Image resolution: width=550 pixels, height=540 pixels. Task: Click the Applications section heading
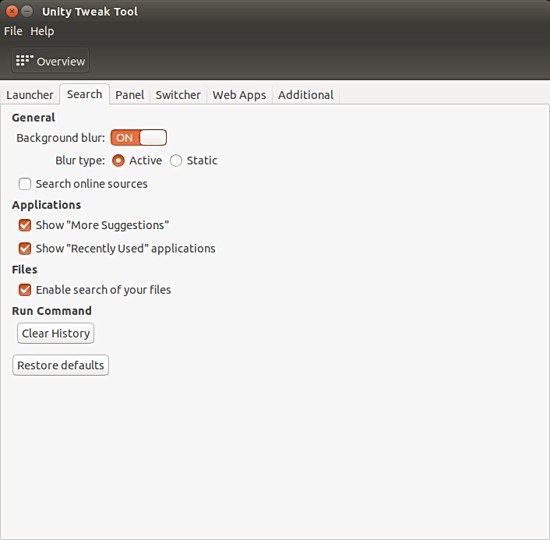click(46, 205)
